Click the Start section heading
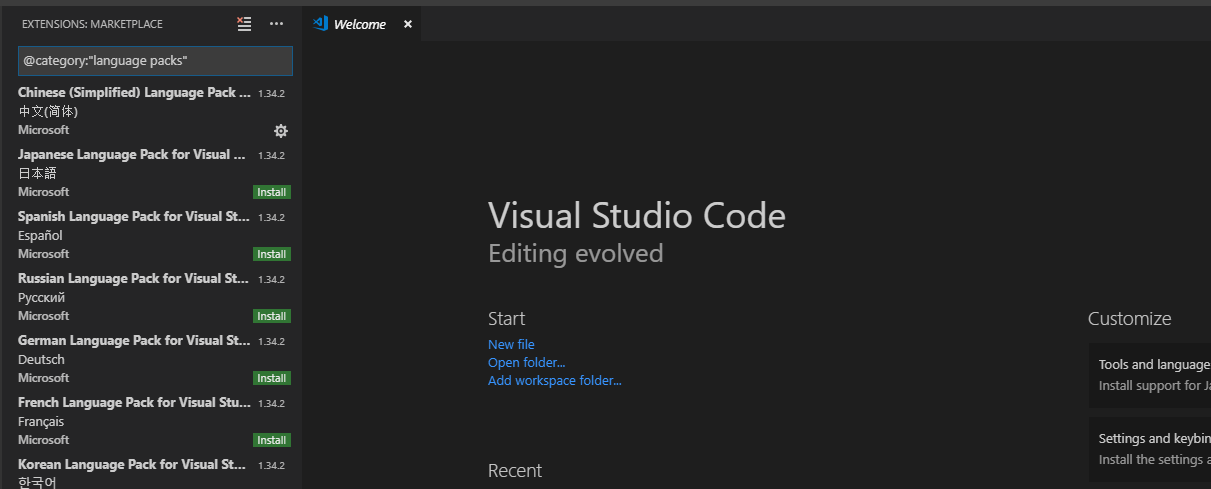Screen dimensions: 1211x489 point(506,319)
